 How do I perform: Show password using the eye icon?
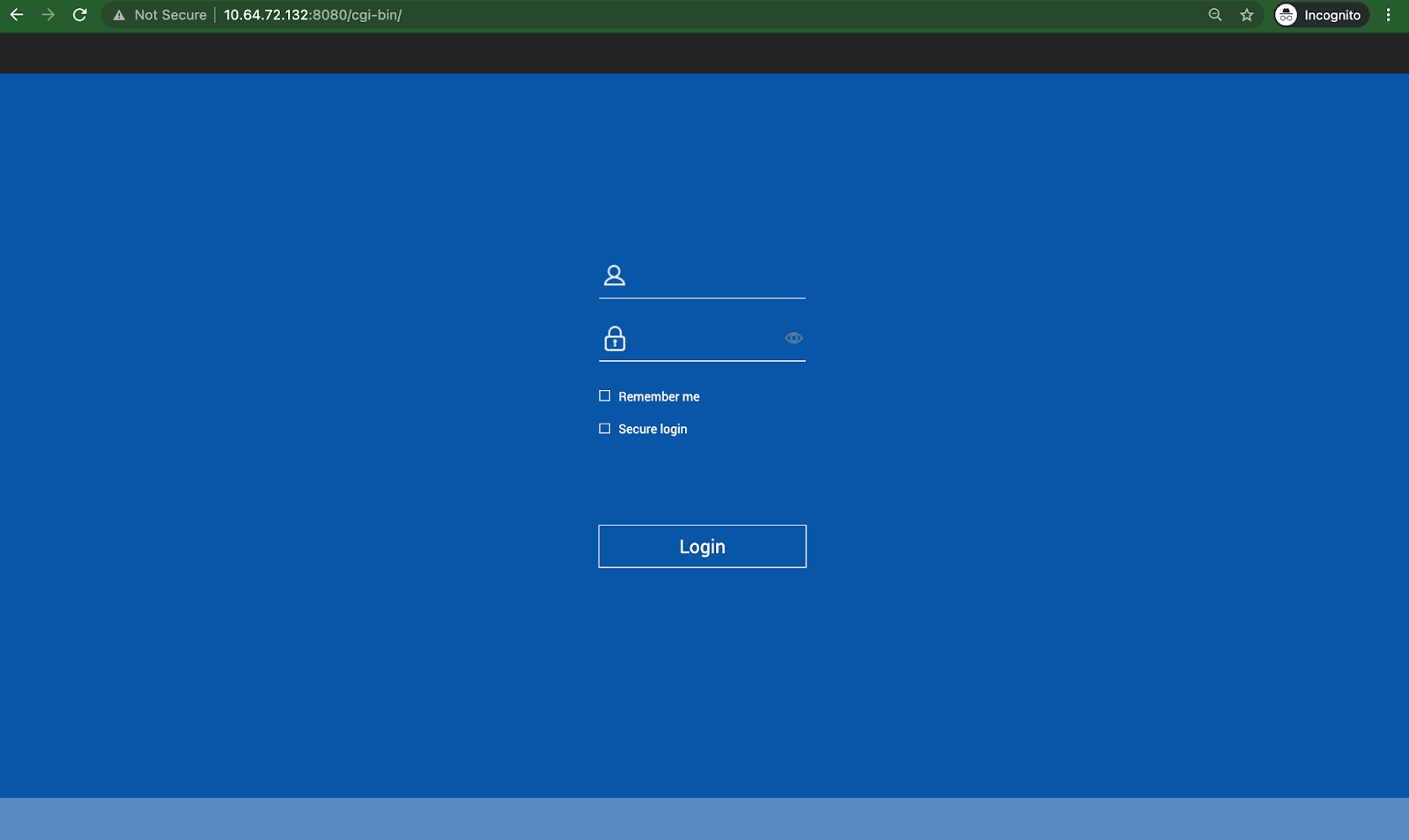[793, 338]
